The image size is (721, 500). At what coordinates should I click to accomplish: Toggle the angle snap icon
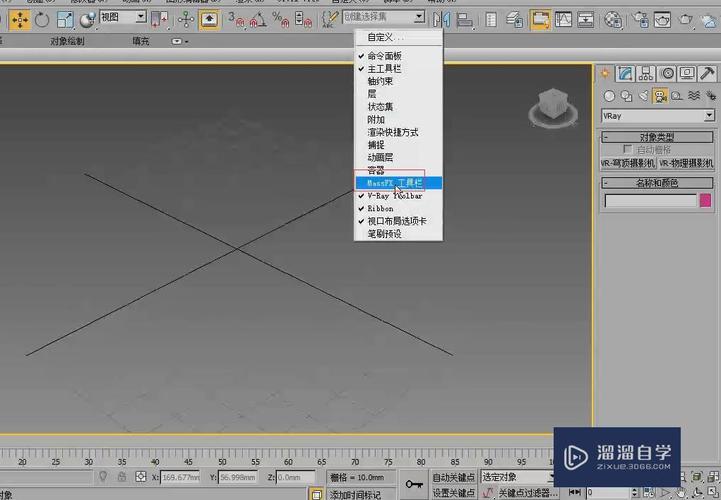coord(258,20)
